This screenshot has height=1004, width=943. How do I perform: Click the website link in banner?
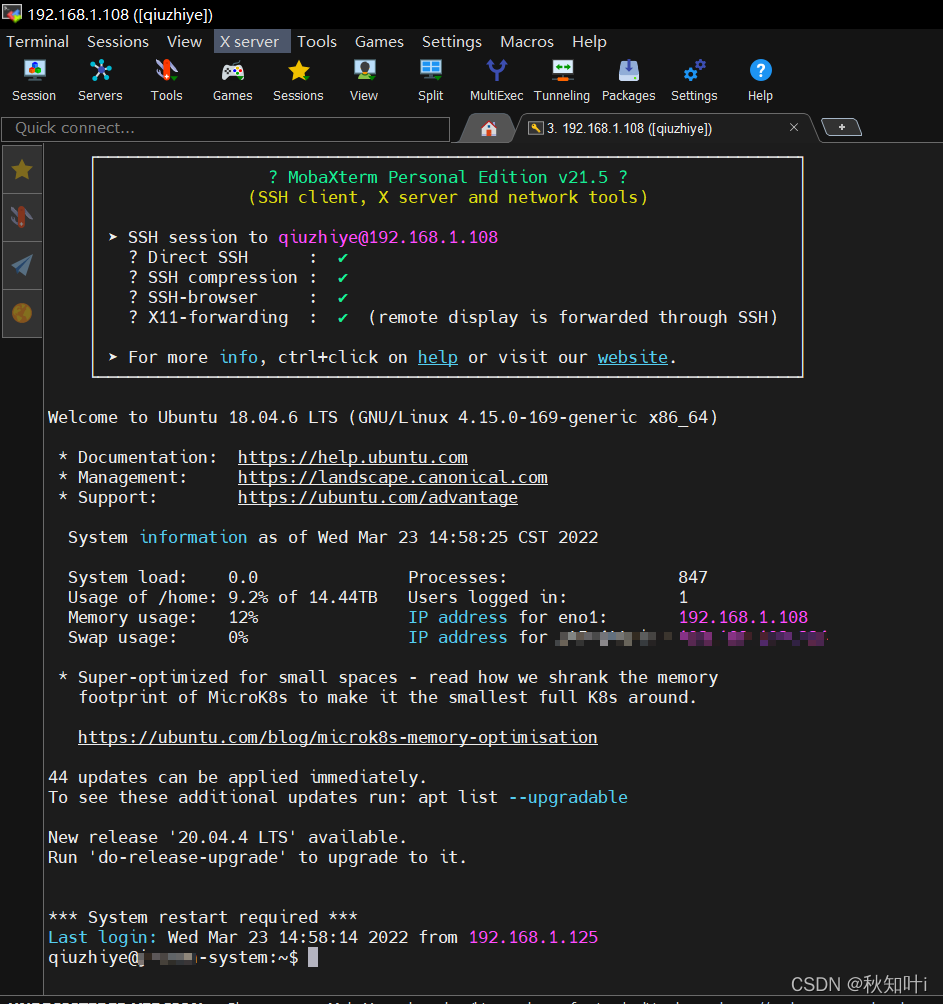coord(633,357)
